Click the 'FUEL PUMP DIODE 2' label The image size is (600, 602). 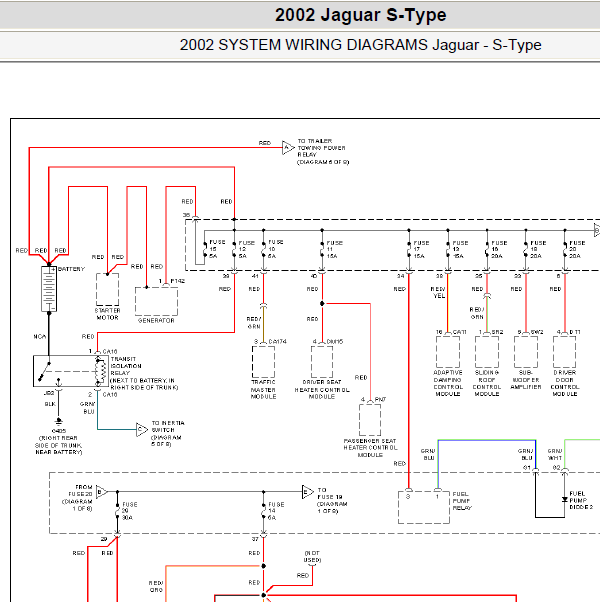pos(581,500)
